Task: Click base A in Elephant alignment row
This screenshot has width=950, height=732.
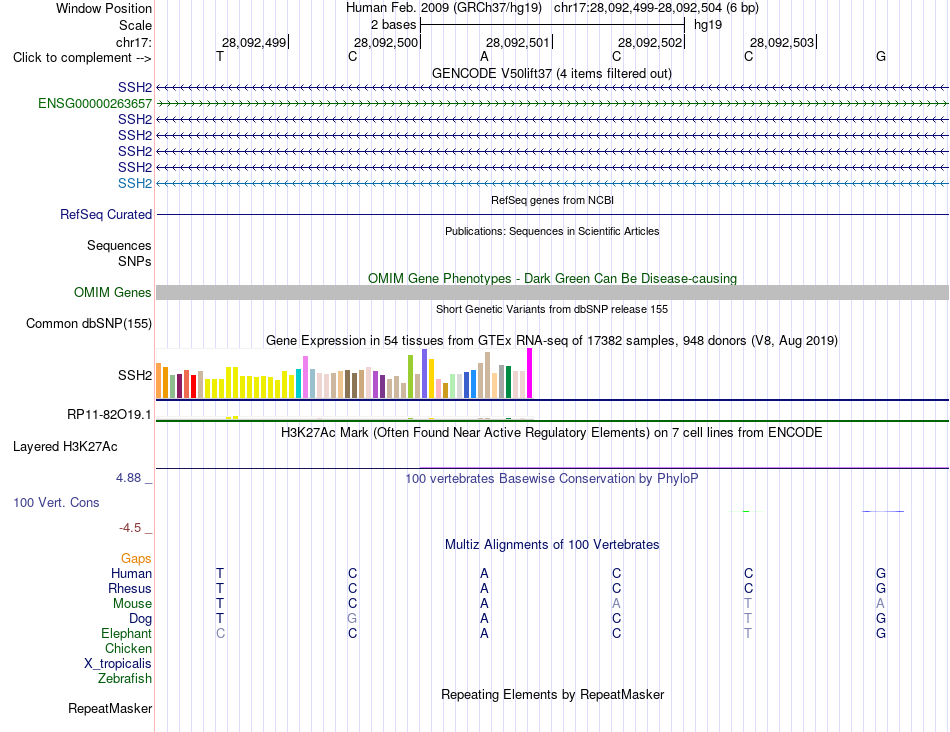Action: pos(484,633)
